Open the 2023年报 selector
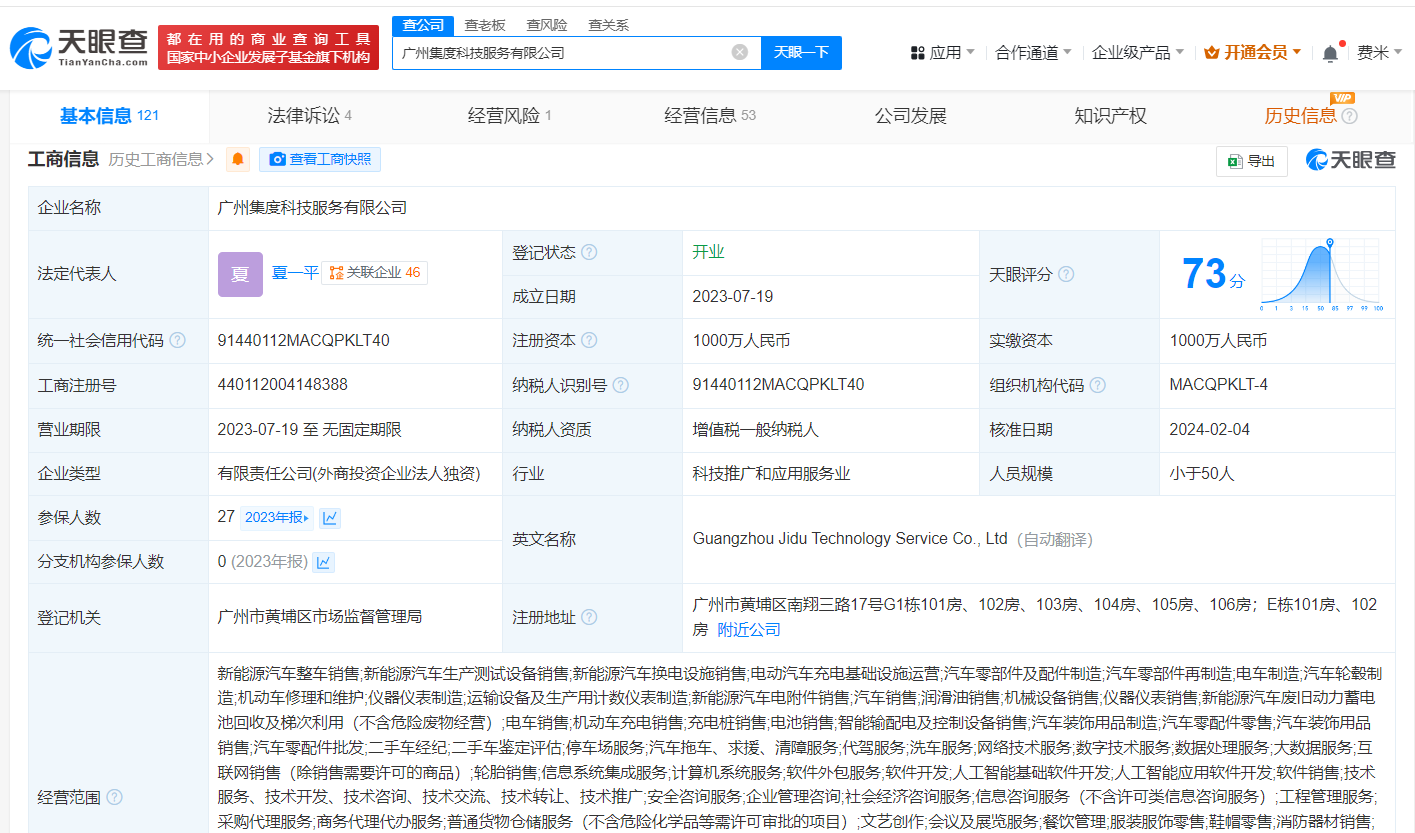 pyautogui.click(x=277, y=518)
